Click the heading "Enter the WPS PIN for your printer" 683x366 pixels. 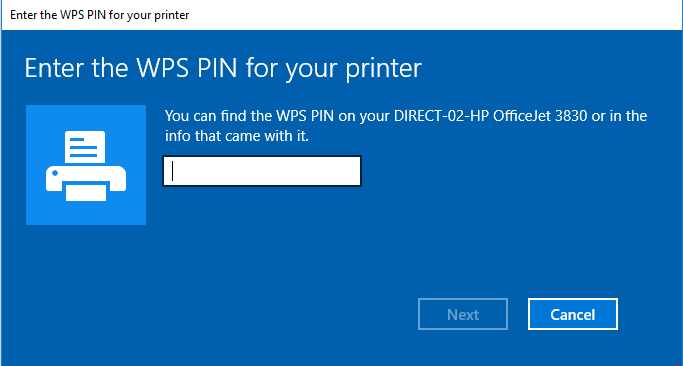click(x=223, y=68)
